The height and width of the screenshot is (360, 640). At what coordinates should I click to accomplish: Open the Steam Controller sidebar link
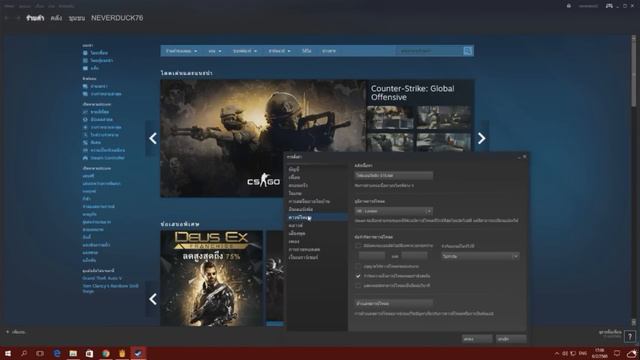point(107,158)
